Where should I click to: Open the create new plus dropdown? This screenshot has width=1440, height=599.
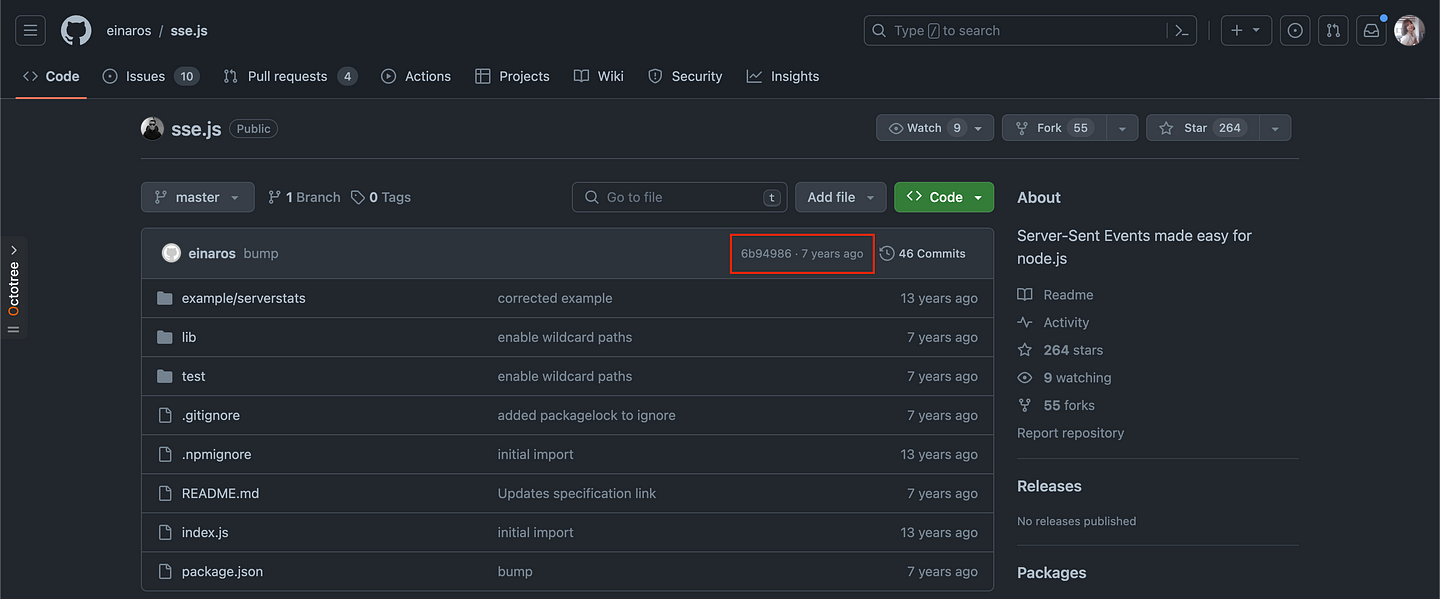1245,31
